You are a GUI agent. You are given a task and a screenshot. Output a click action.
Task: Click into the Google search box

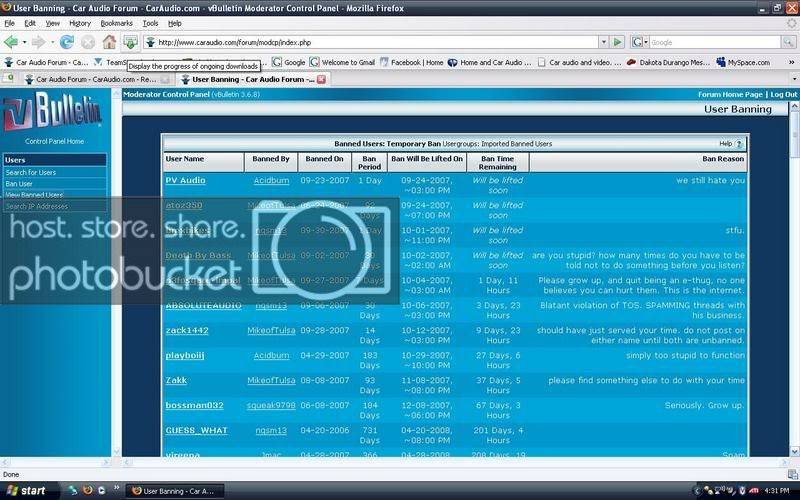tap(715, 42)
